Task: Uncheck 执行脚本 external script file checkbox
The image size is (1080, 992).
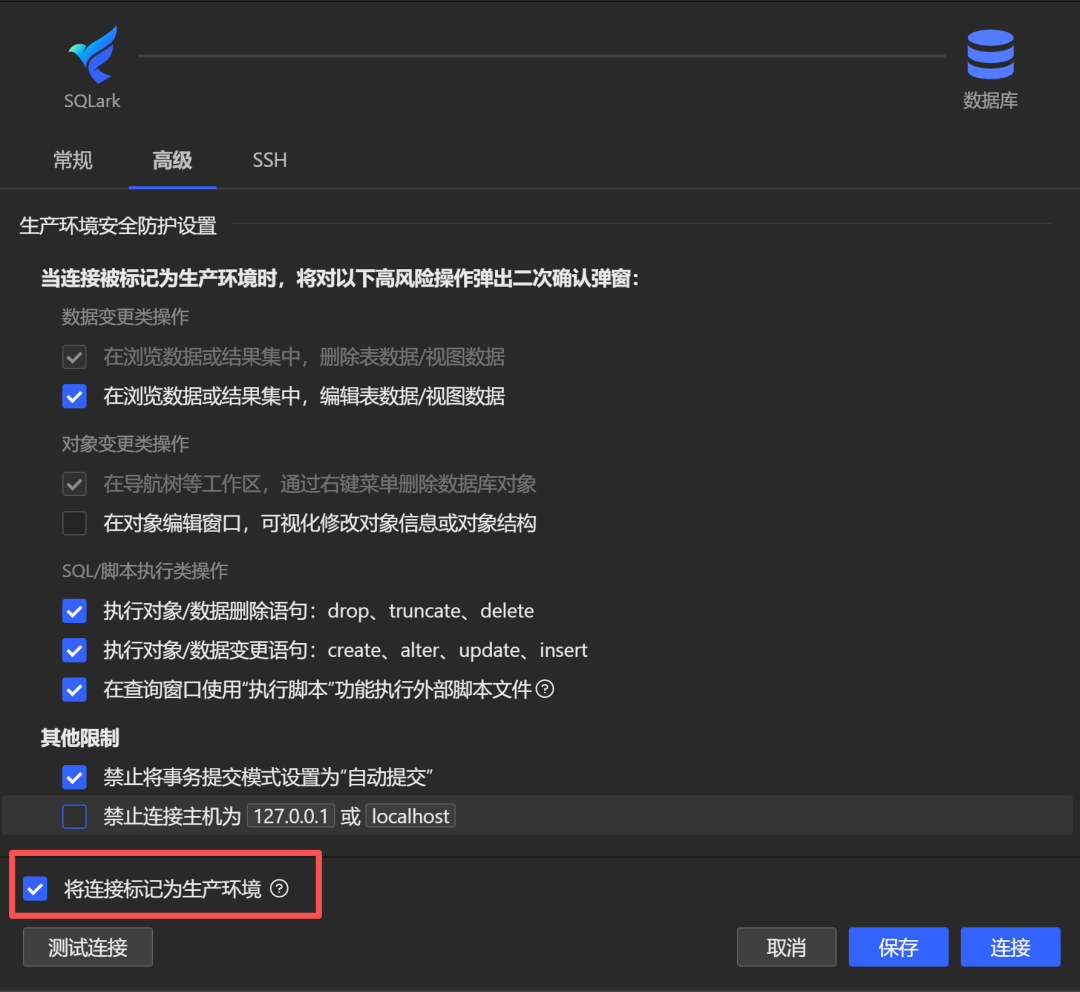Action: pos(74,690)
